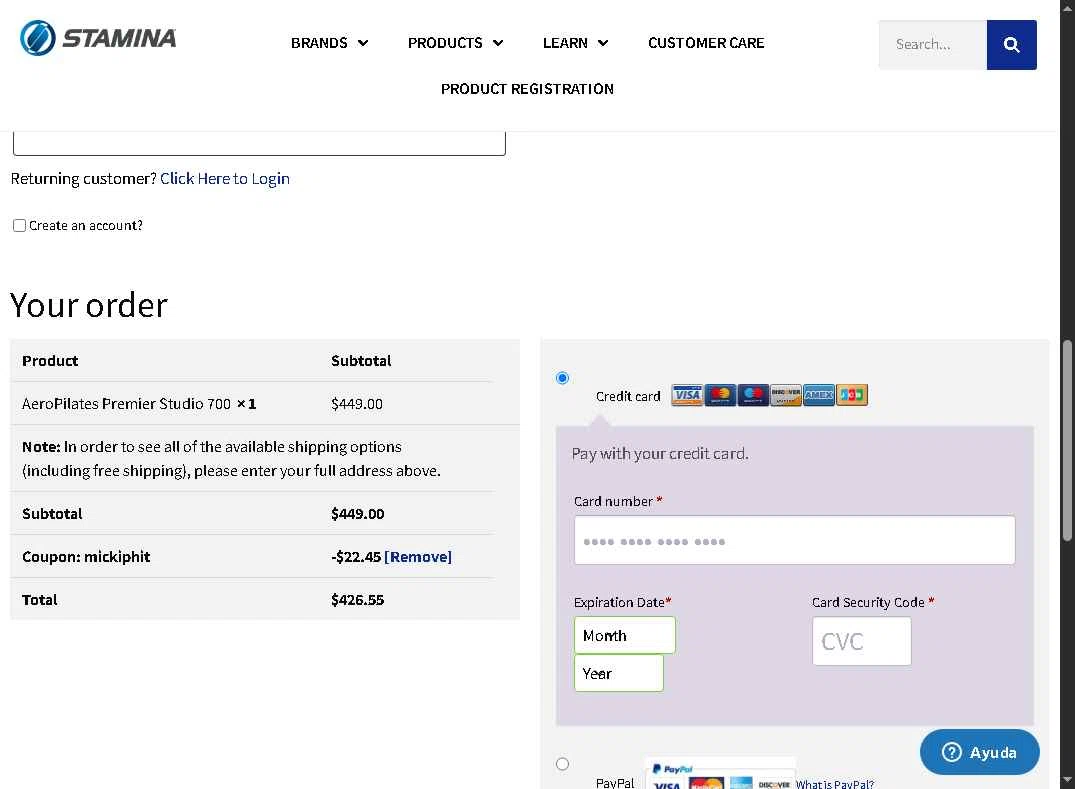1075x789 pixels.
Task: Click the PayPal logo image
Action: [x=720, y=775]
